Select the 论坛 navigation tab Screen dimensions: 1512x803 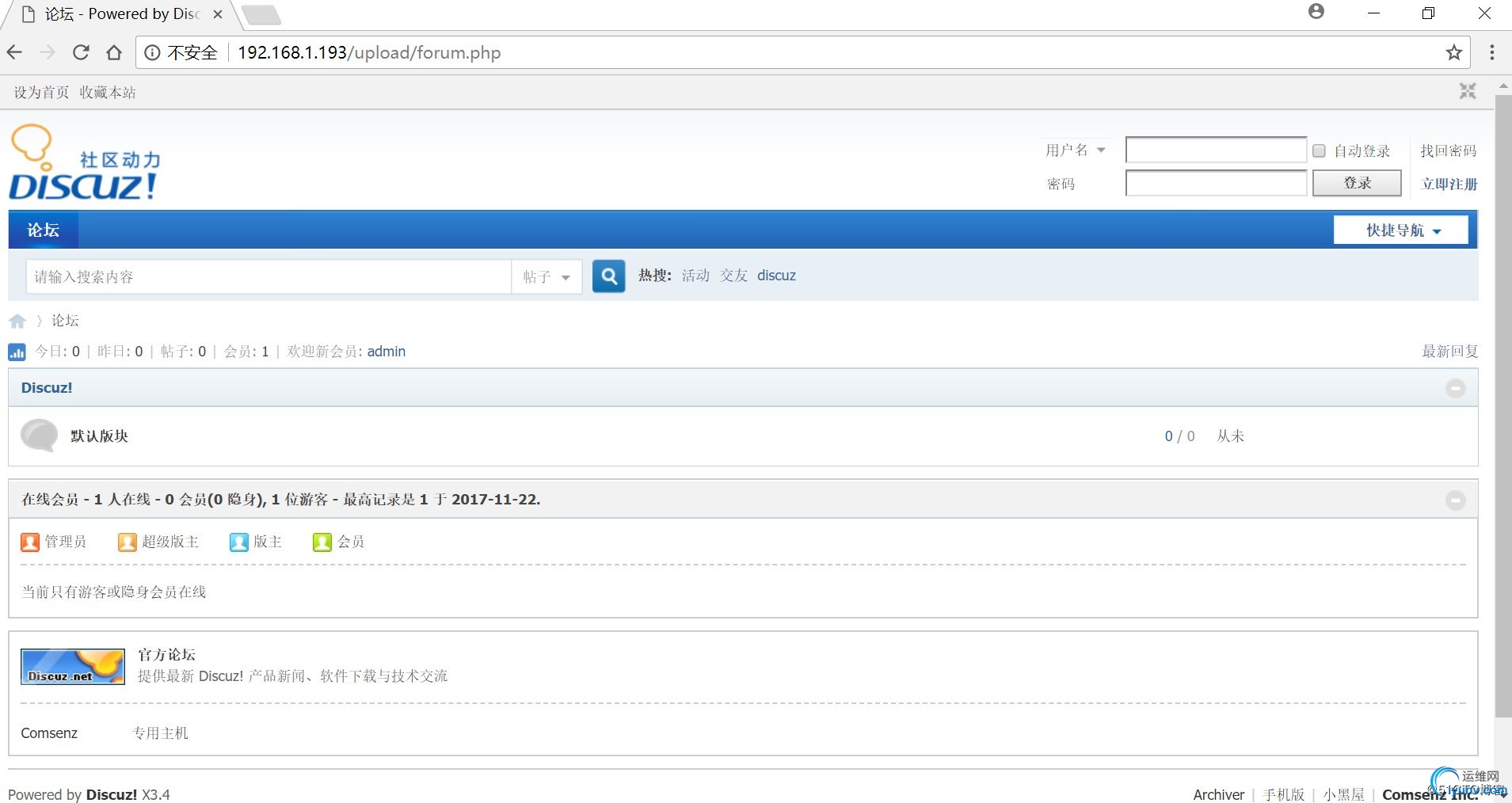(44, 230)
